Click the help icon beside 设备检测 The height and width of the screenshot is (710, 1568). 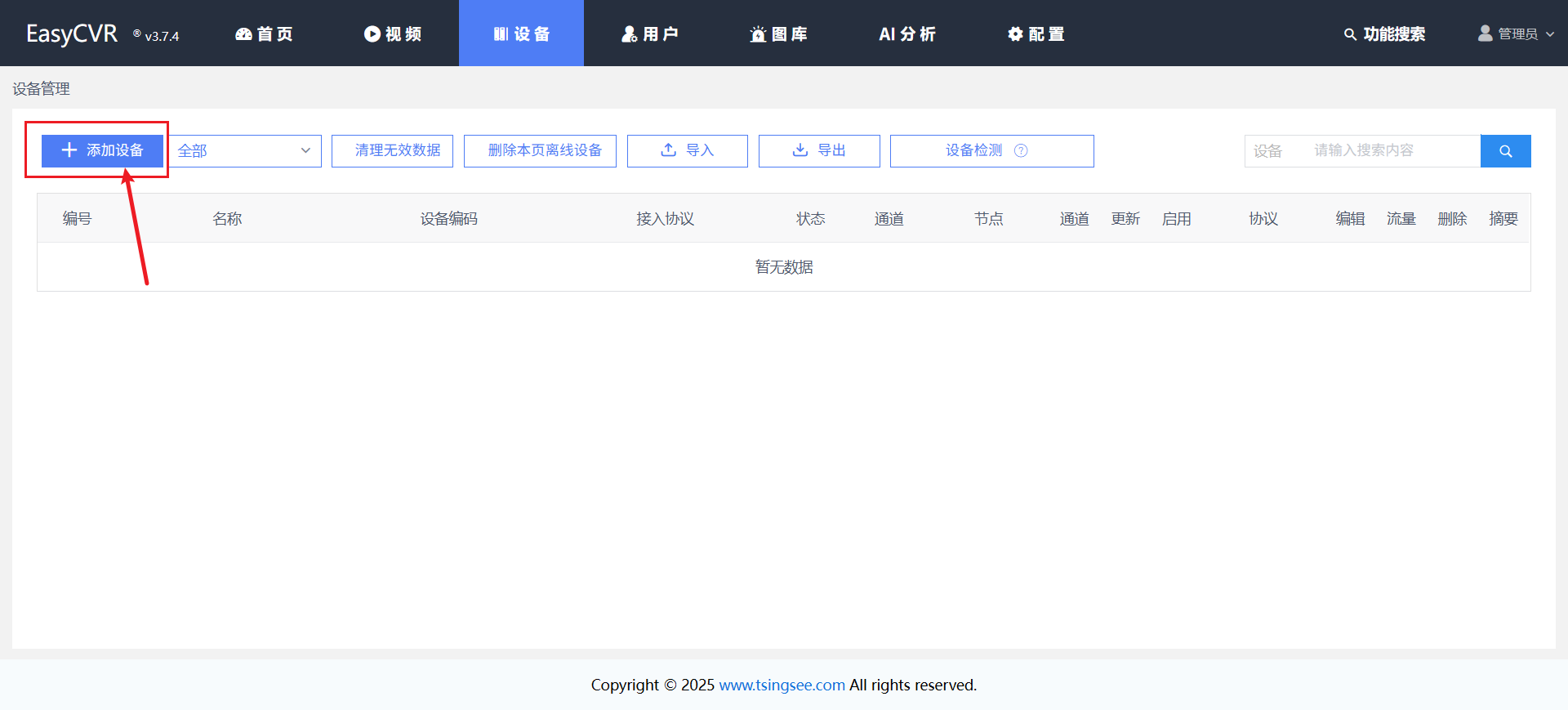1021,150
